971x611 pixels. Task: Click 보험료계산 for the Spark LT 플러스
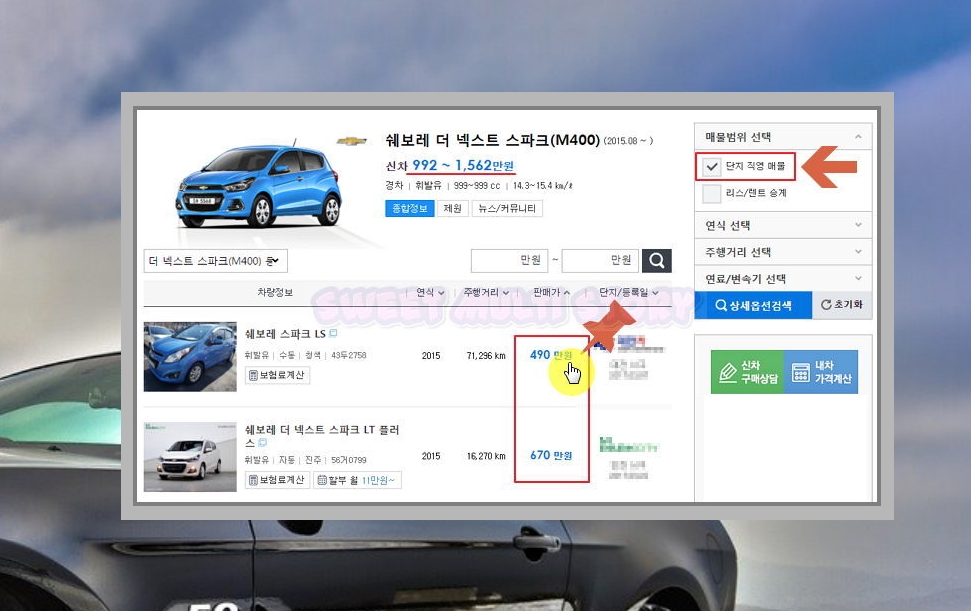[x=277, y=480]
